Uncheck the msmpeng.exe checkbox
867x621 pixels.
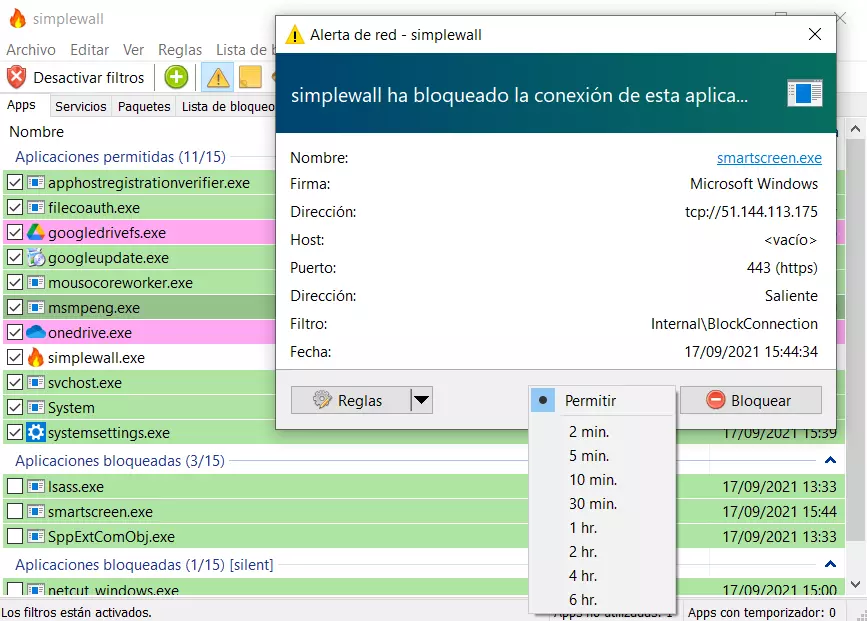(15, 307)
